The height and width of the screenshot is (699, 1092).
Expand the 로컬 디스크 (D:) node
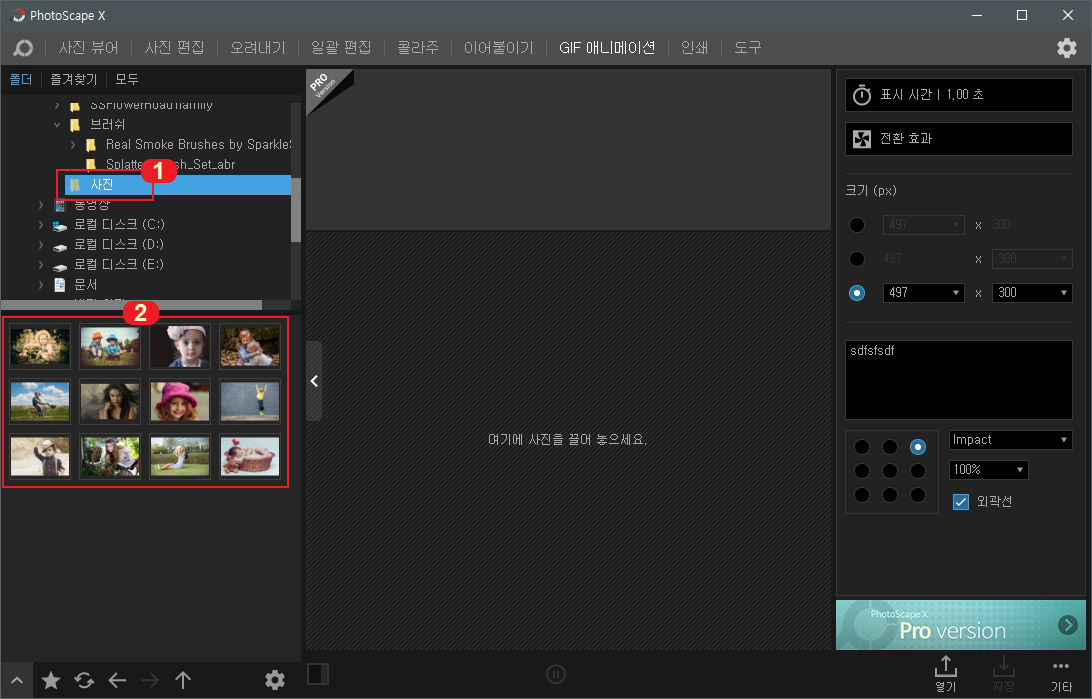coord(41,245)
